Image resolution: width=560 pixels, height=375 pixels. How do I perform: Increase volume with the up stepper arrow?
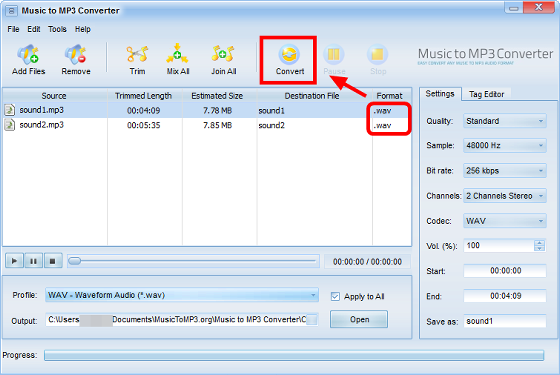coord(539,242)
